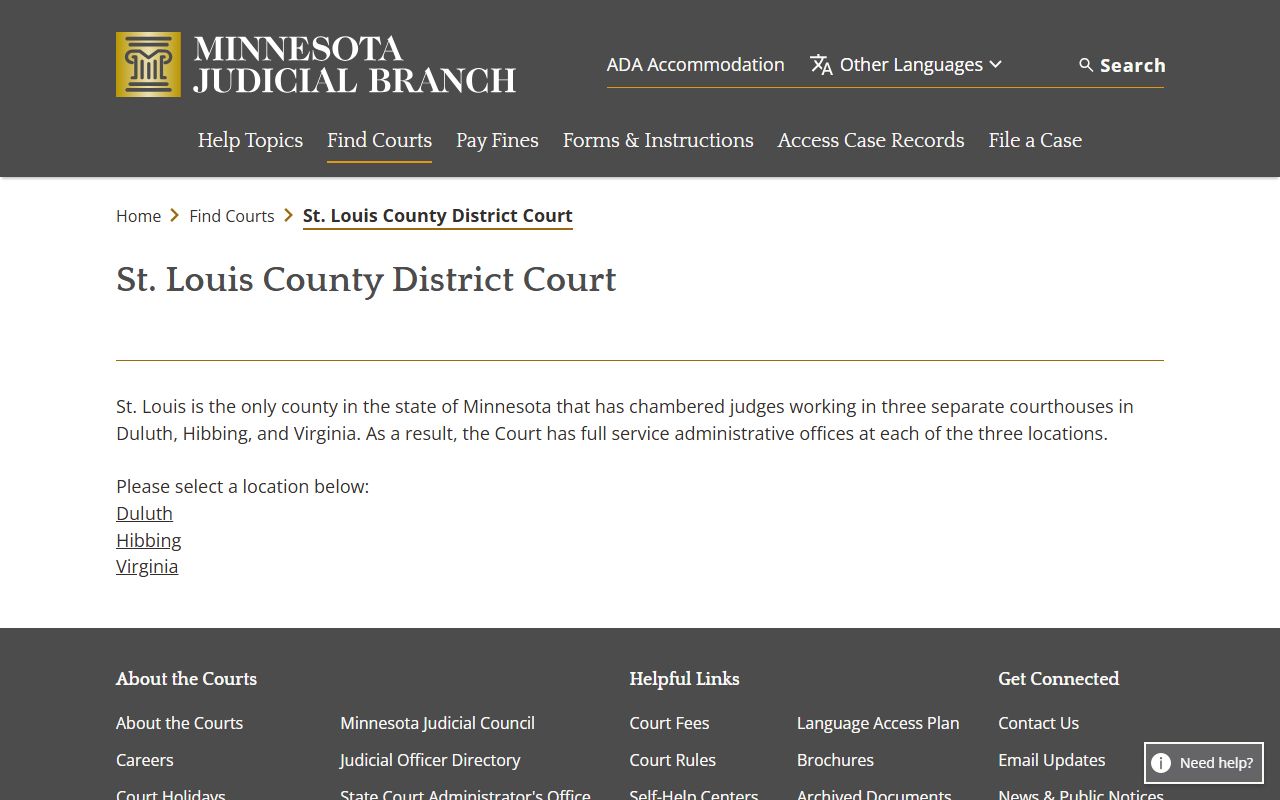The height and width of the screenshot is (800, 1280).
Task: Open the Language Access Plan link
Action: point(878,723)
